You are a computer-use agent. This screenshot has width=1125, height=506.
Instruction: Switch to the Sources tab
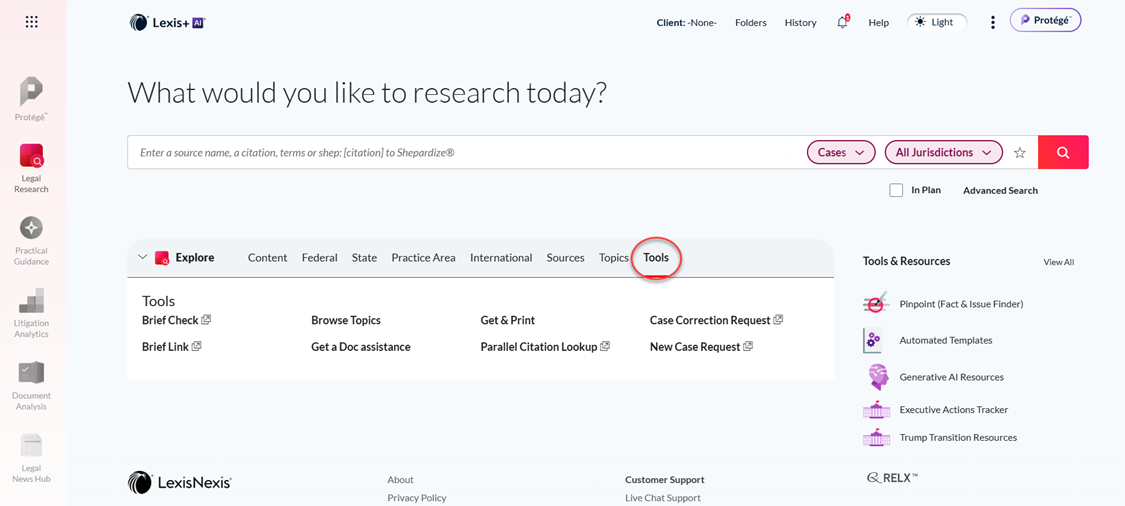(565, 258)
